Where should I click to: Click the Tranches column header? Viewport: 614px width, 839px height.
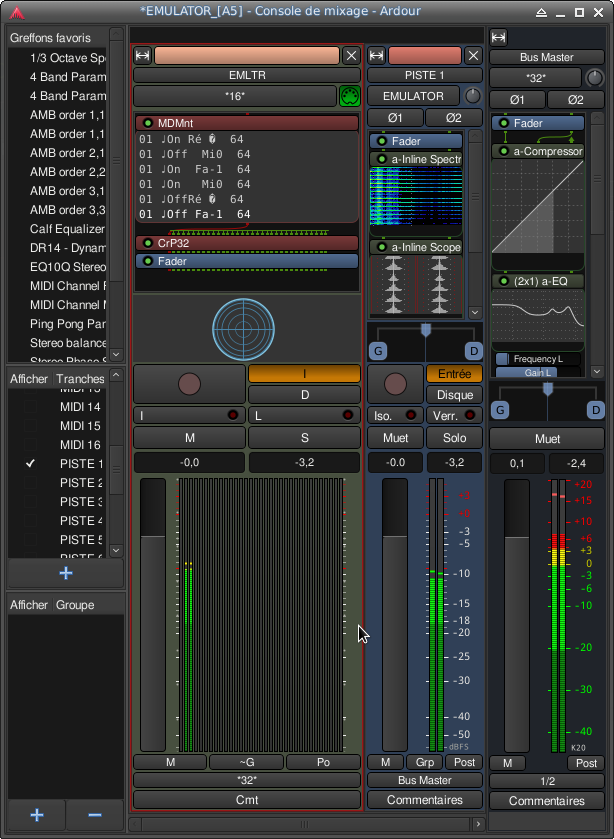(x=80, y=379)
